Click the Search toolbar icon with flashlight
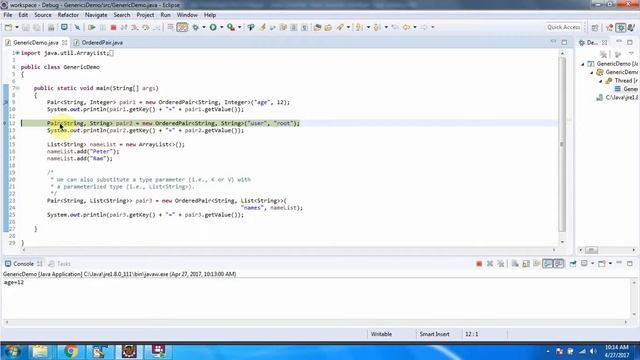Viewport: 640px width, 360px height. [x=340, y=27]
